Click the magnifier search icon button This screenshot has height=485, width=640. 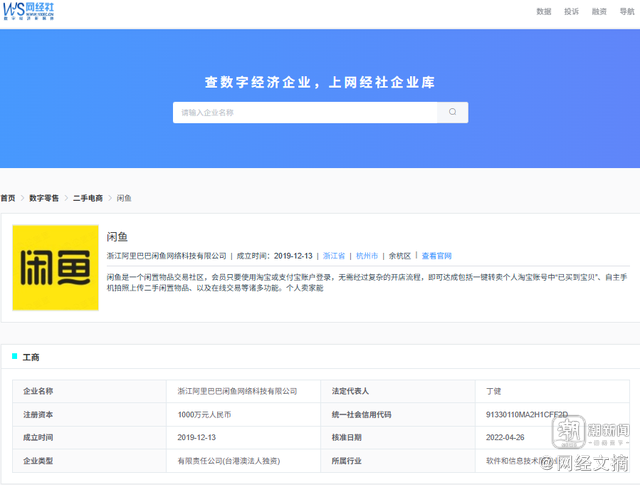coord(452,112)
